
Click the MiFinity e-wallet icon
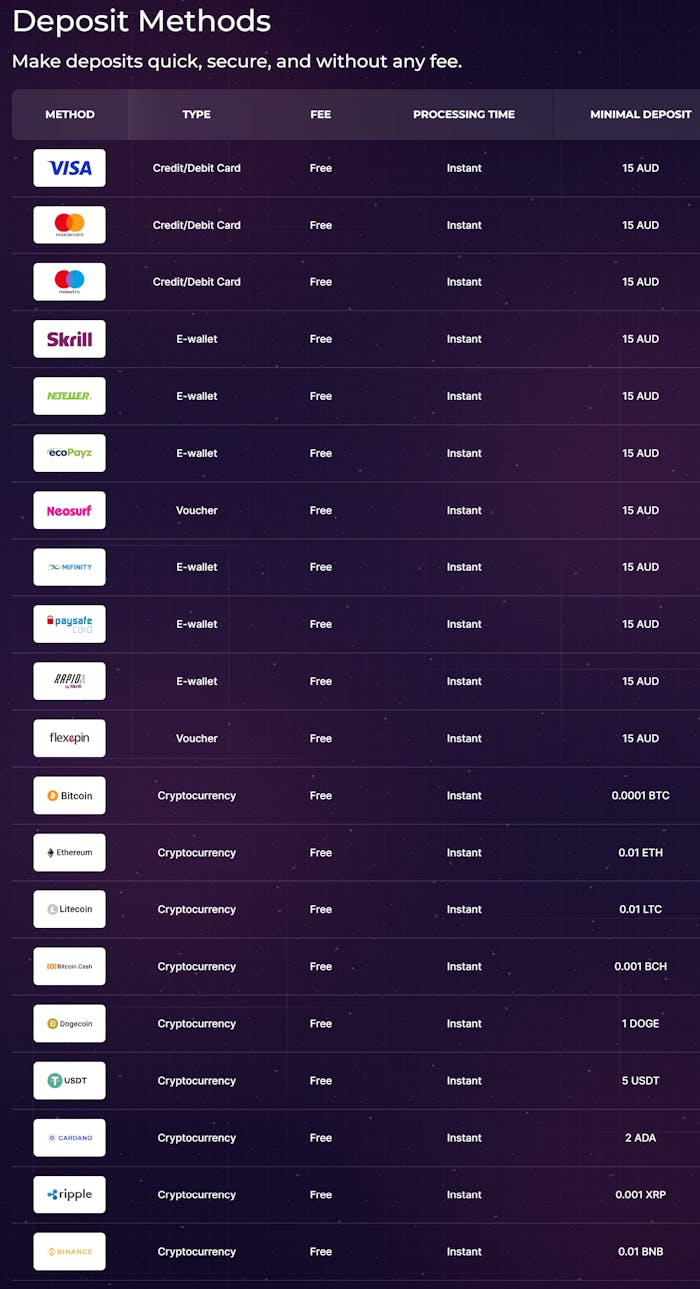(69, 567)
